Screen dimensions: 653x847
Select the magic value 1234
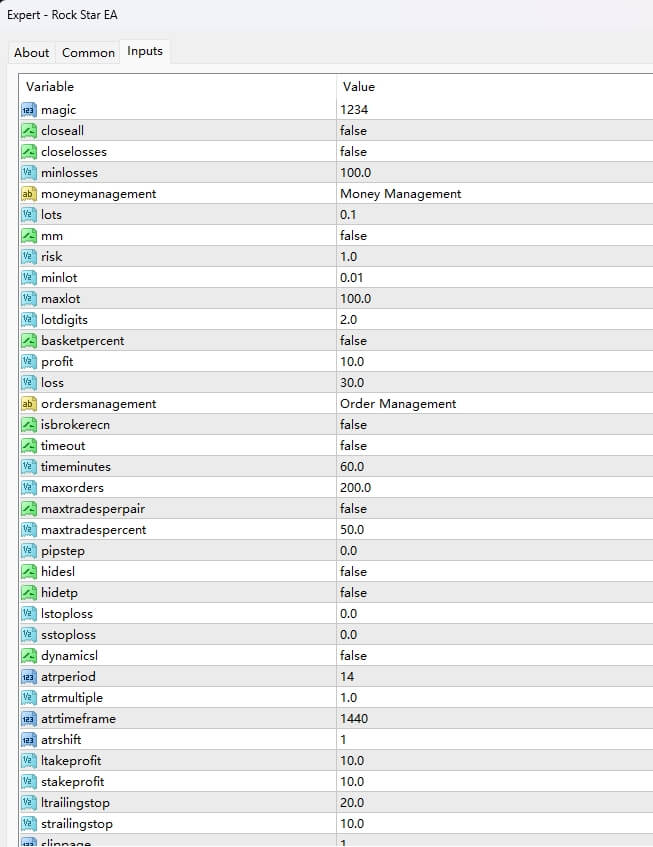pyautogui.click(x=354, y=110)
